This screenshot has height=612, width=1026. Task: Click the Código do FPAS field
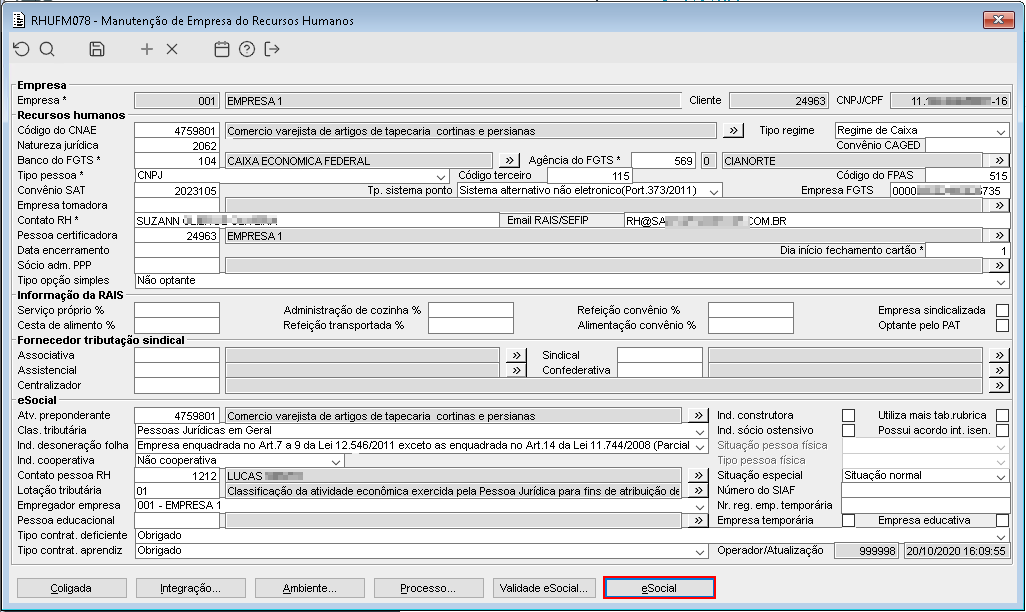pos(967,175)
